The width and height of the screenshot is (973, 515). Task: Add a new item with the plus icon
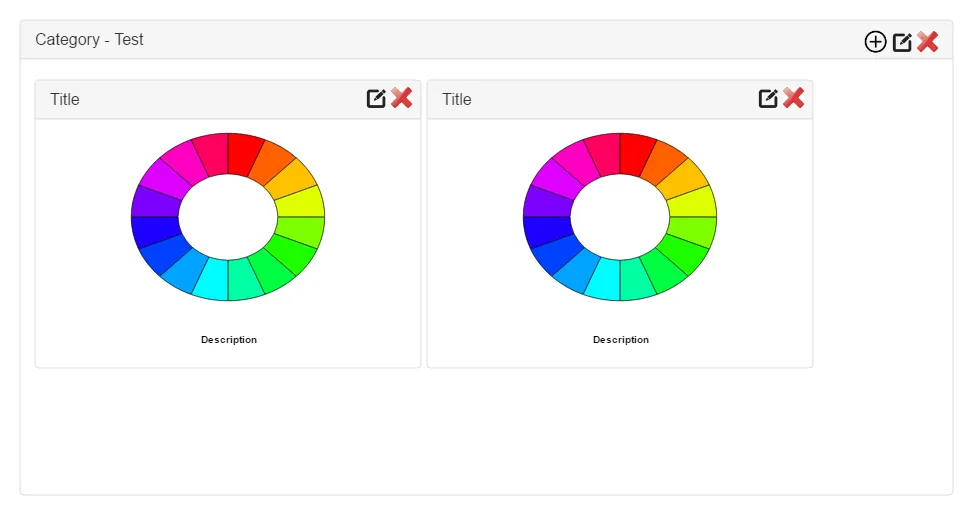[875, 42]
